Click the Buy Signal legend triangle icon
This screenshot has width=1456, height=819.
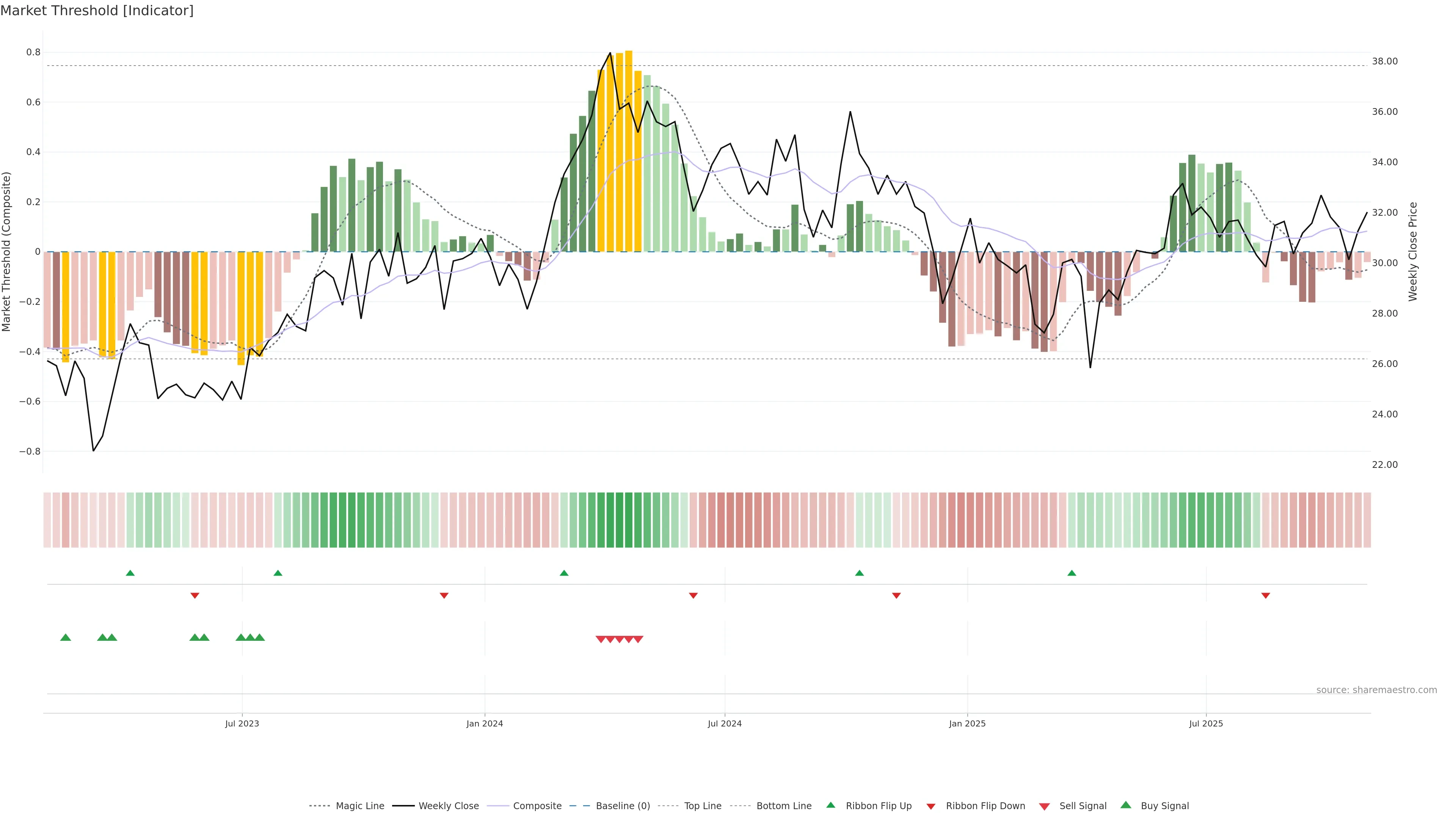[1126, 805]
